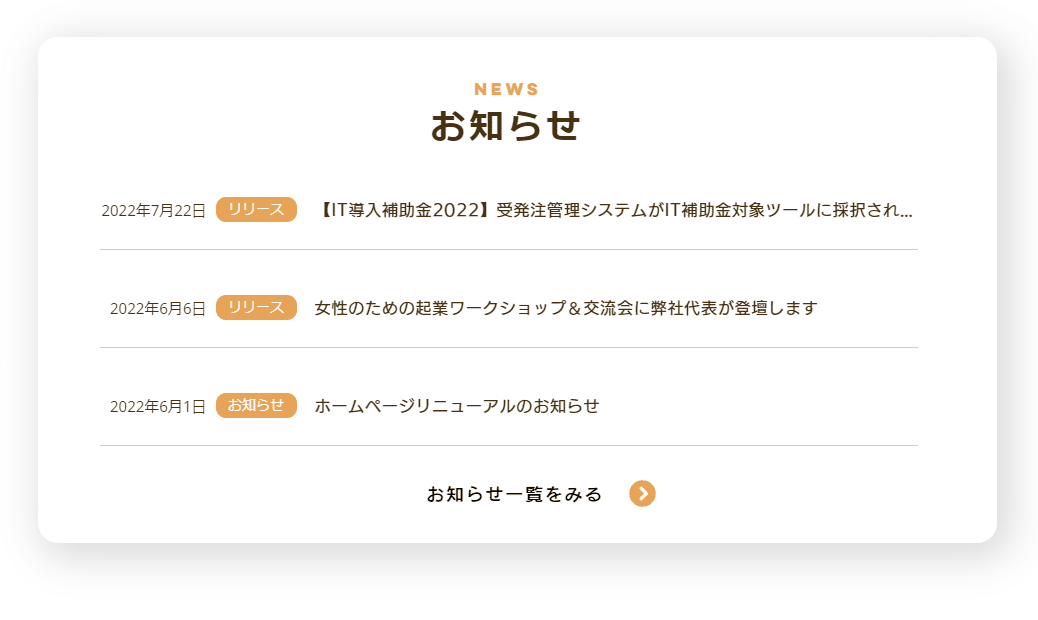Select the first news list row

pos(509,210)
